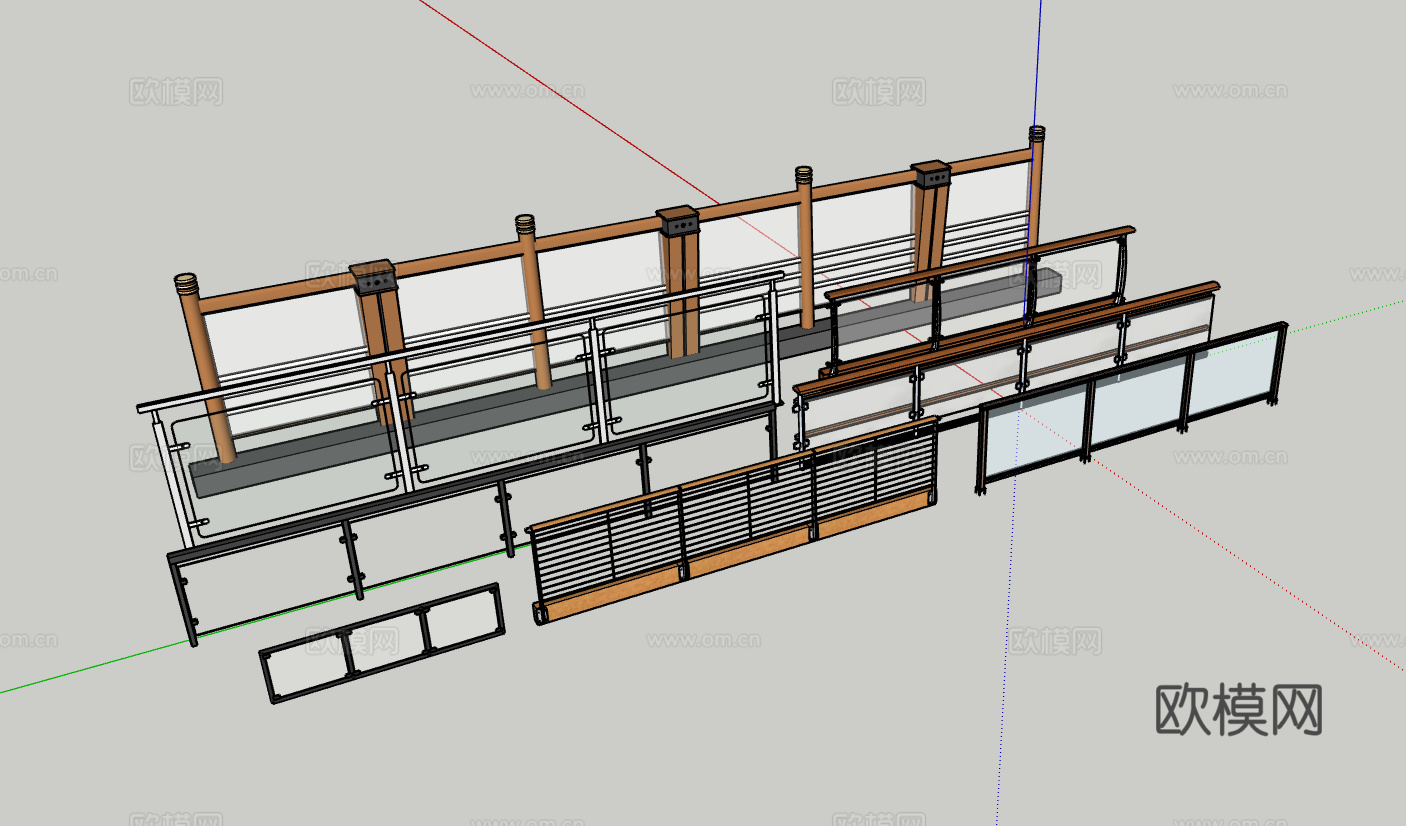Image resolution: width=1406 pixels, height=826 pixels.
Task: Click the leftmost round wooden post of the tall fence
Action: (x=204, y=366)
